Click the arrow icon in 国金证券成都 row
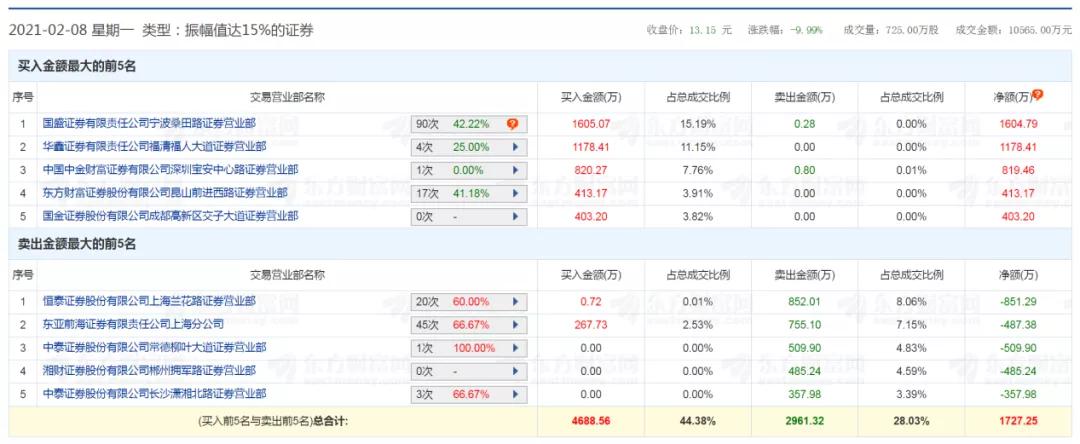Screen dimensions: 1080x444 [516, 216]
